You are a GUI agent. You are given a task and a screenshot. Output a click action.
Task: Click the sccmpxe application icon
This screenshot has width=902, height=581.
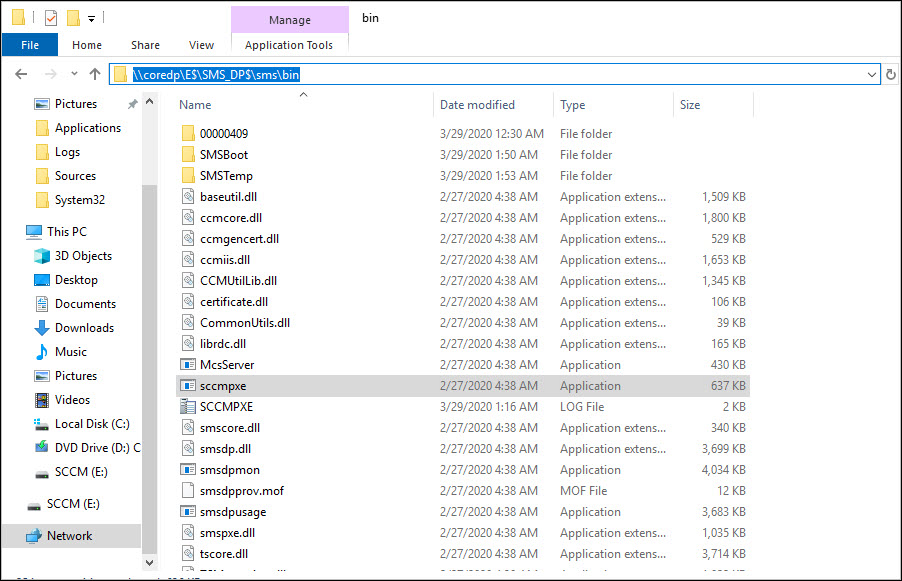coord(188,386)
